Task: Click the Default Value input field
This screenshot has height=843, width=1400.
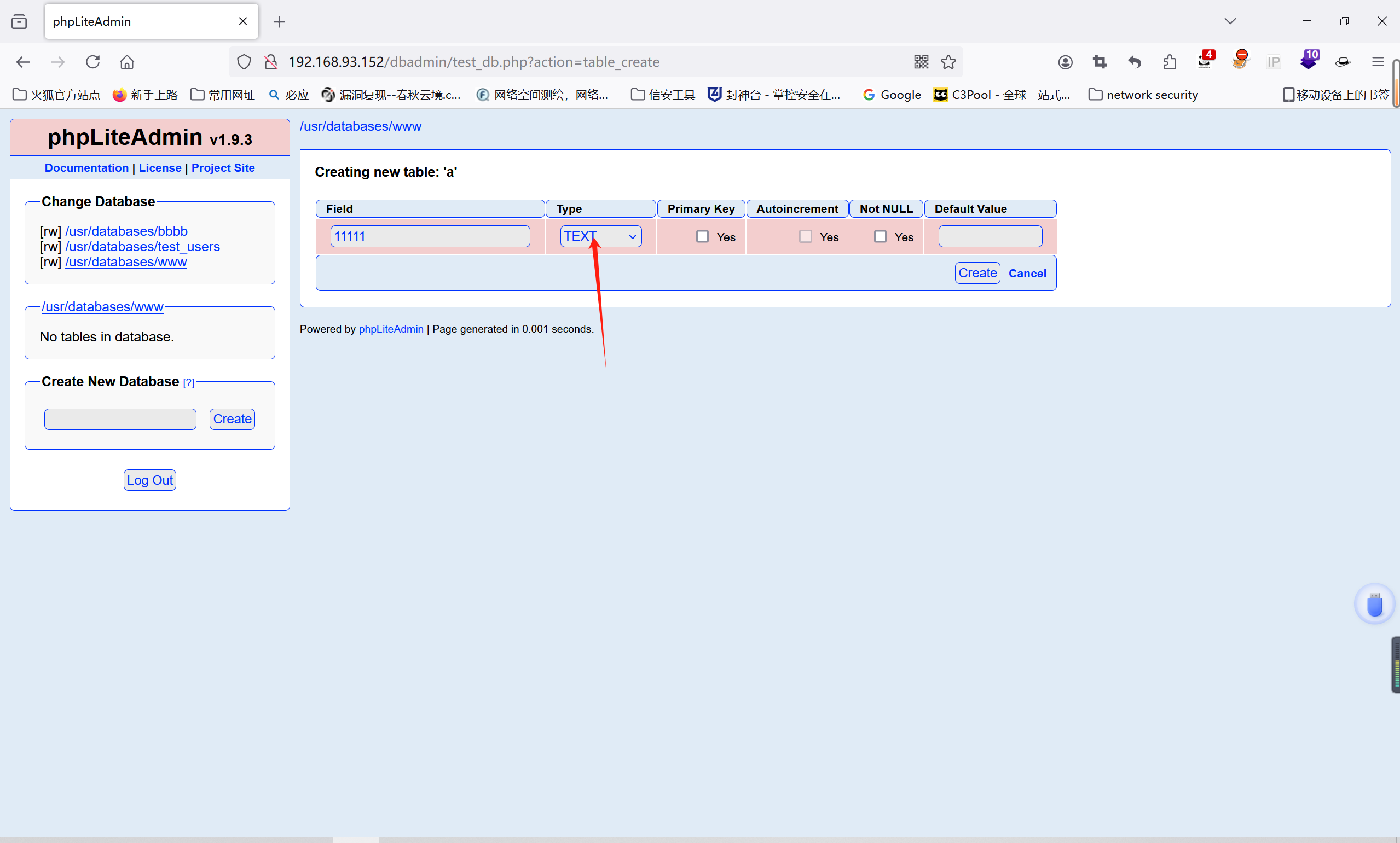Action: coord(990,236)
